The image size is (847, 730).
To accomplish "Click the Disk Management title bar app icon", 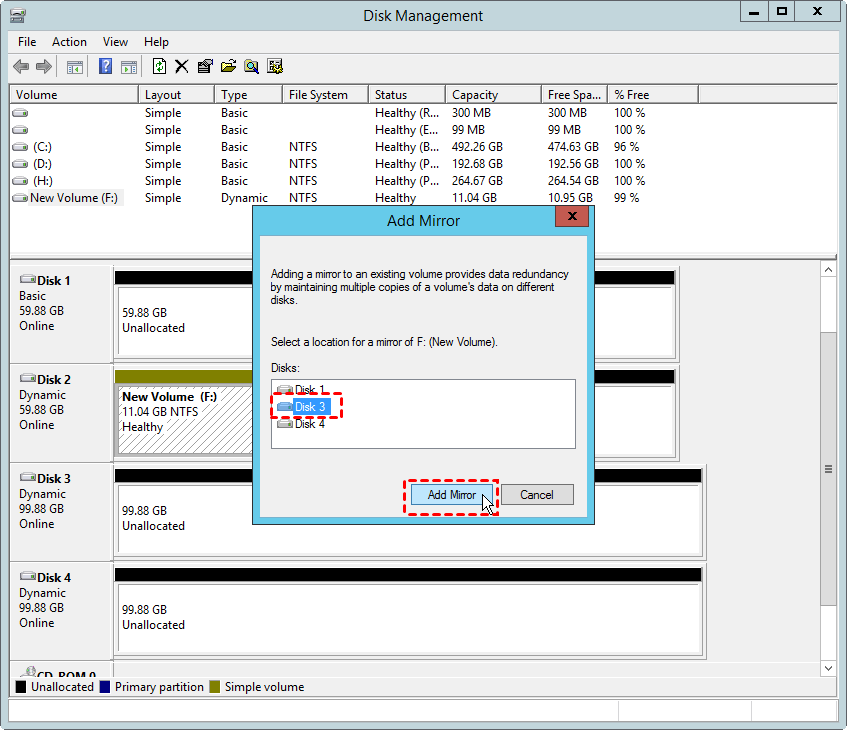I will [x=17, y=15].
